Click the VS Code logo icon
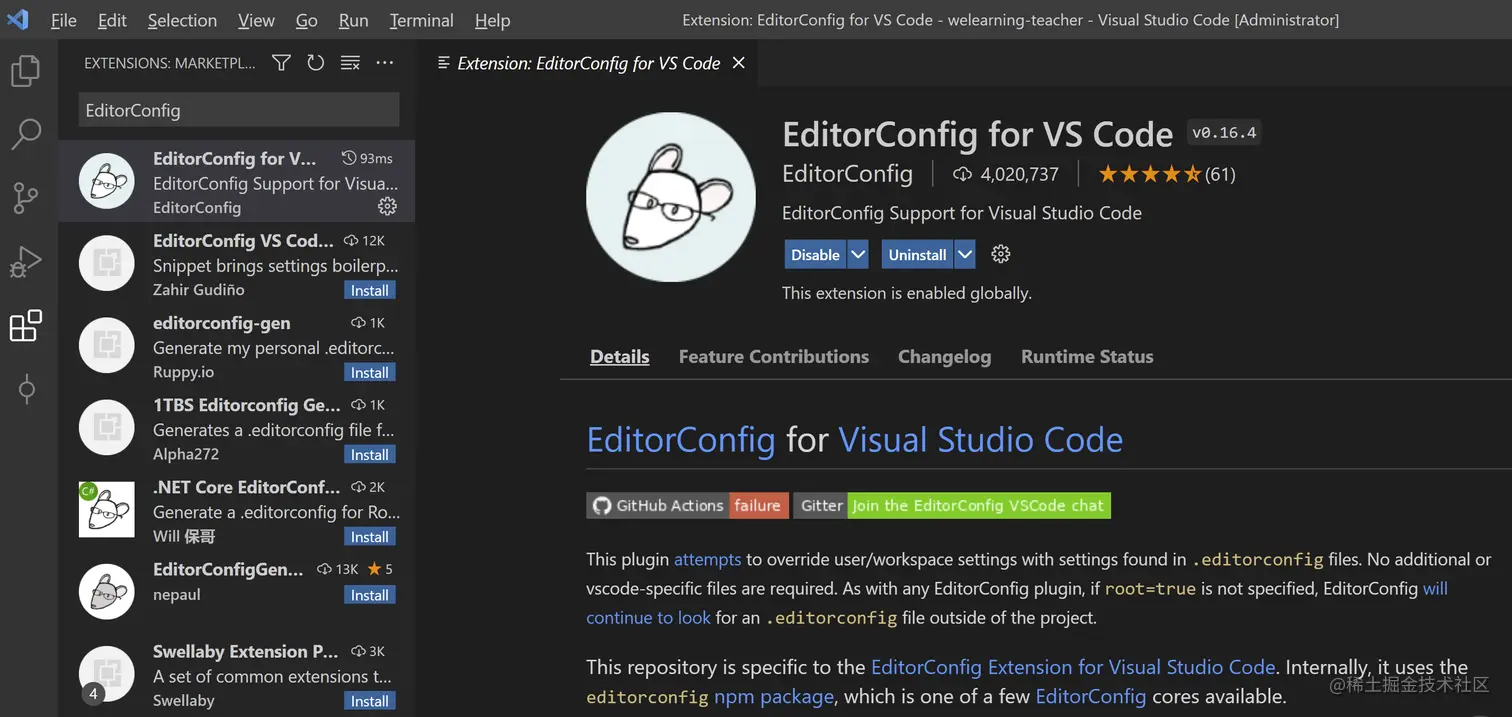This screenshot has height=717, width=1512. tap(19, 20)
